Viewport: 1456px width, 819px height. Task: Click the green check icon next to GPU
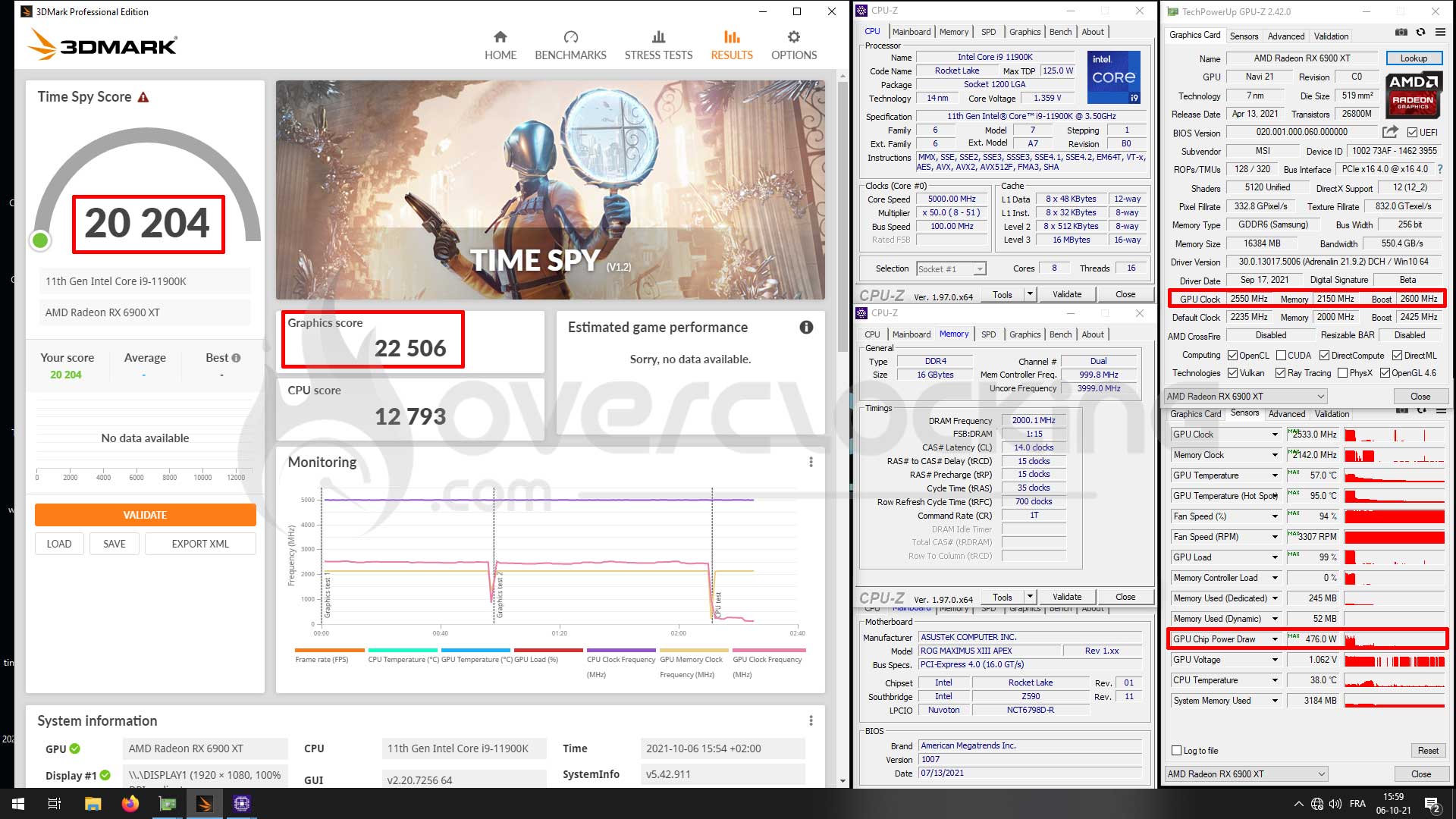(x=75, y=748)
